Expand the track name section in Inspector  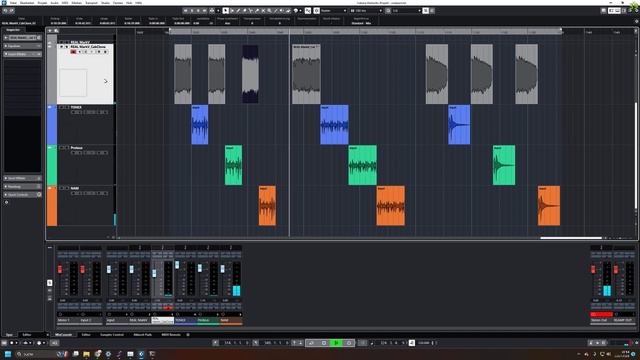22,38
